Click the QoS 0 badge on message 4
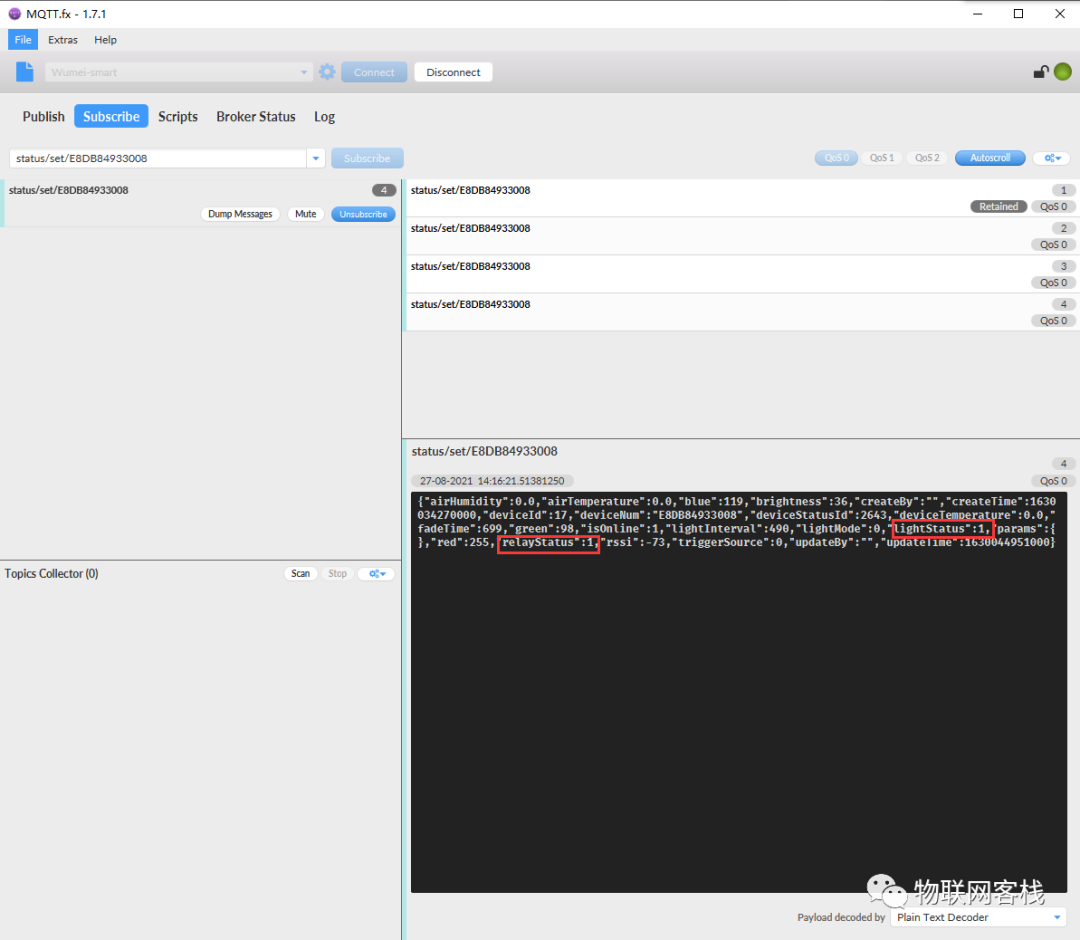The width and height of the screenshot is (1080, 940). click(1053, 320)
